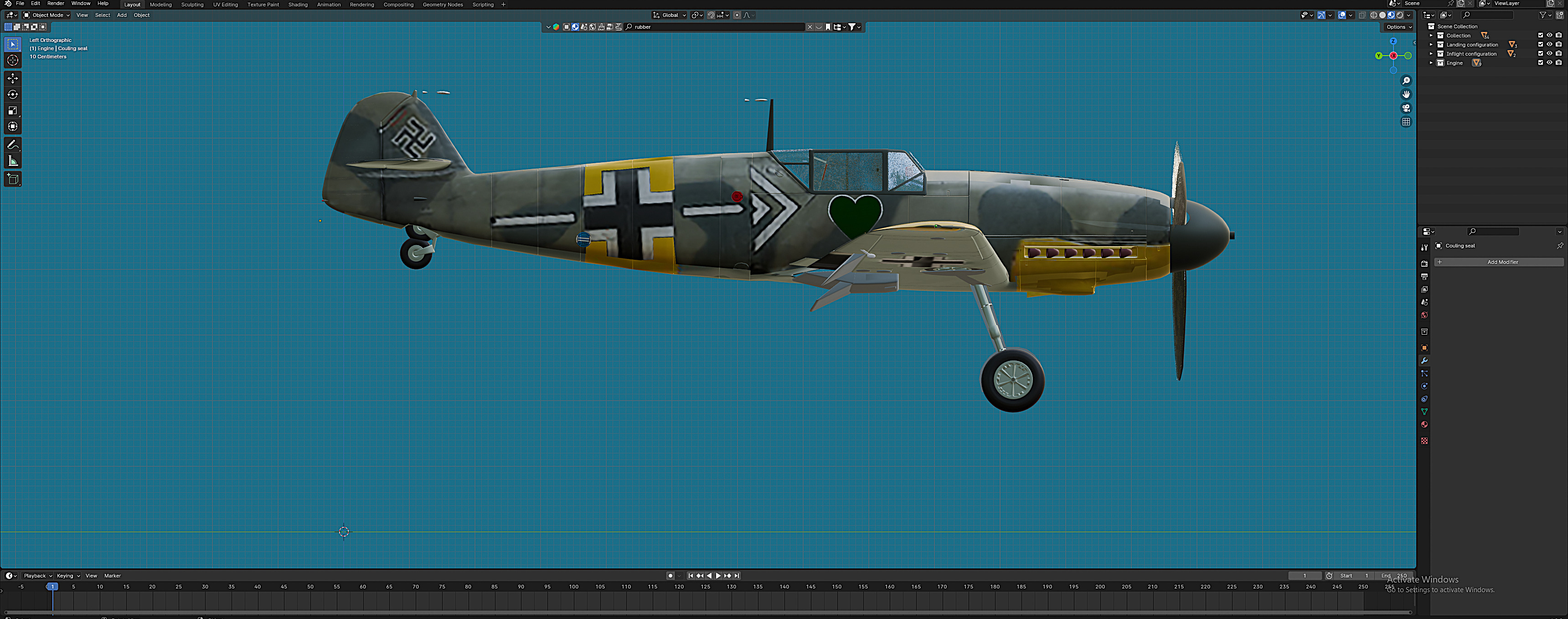Open the Modifiers wrench tab
Viewport: 1568px width, 619px height.
click(x=1424, y=360)
